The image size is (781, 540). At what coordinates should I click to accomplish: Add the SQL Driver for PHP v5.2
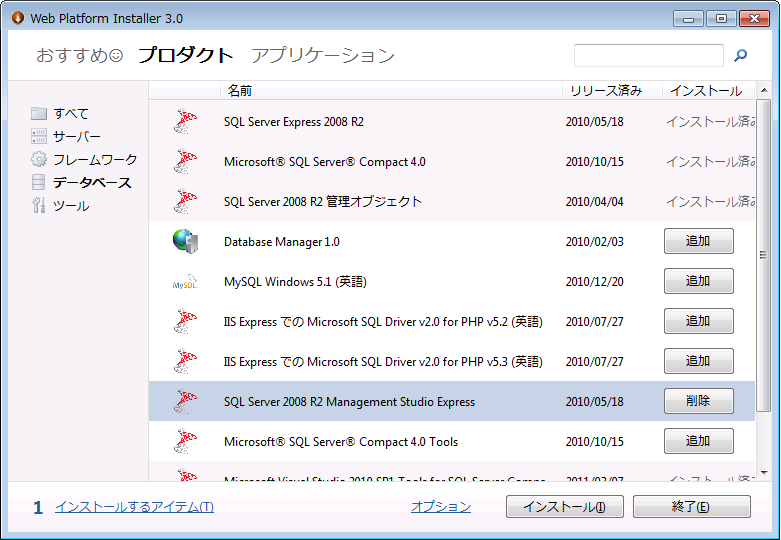click(x=698, y=321)
